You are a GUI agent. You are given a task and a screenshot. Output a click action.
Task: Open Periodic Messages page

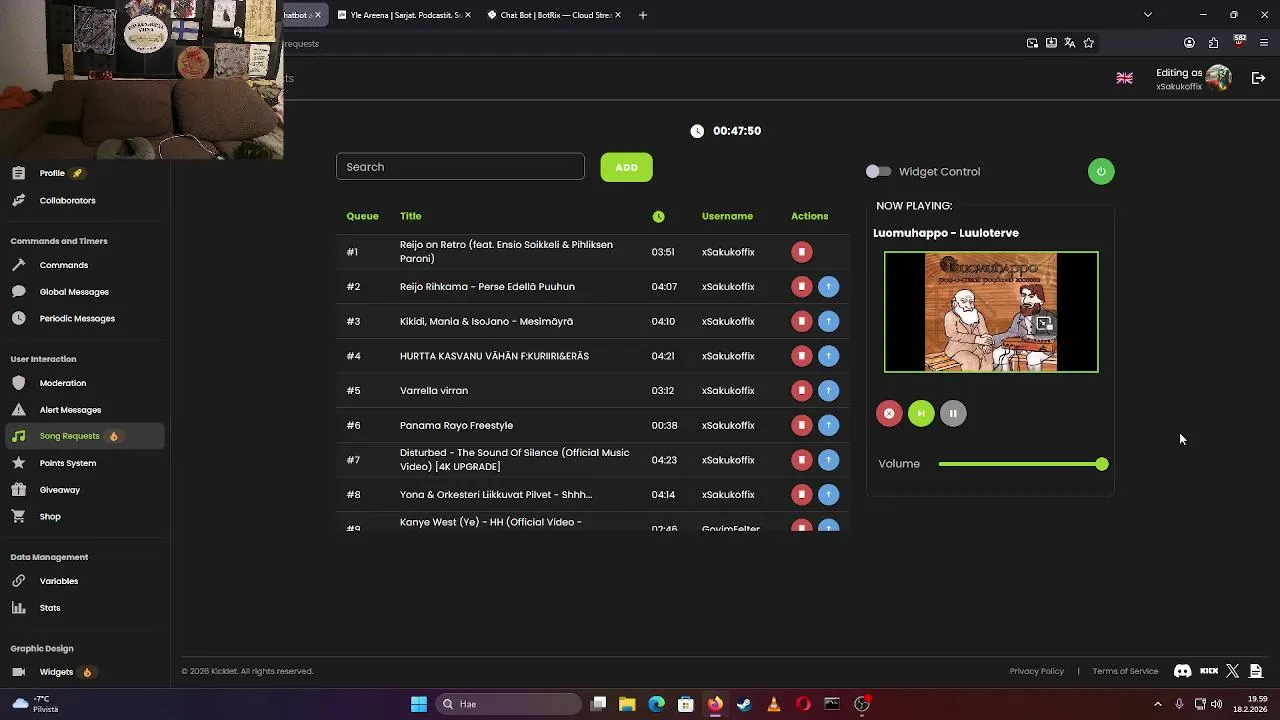click(77, 318)
